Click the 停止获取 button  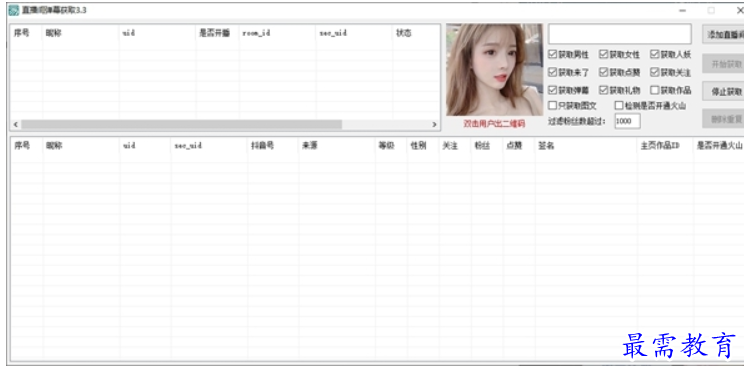[723, 92]
